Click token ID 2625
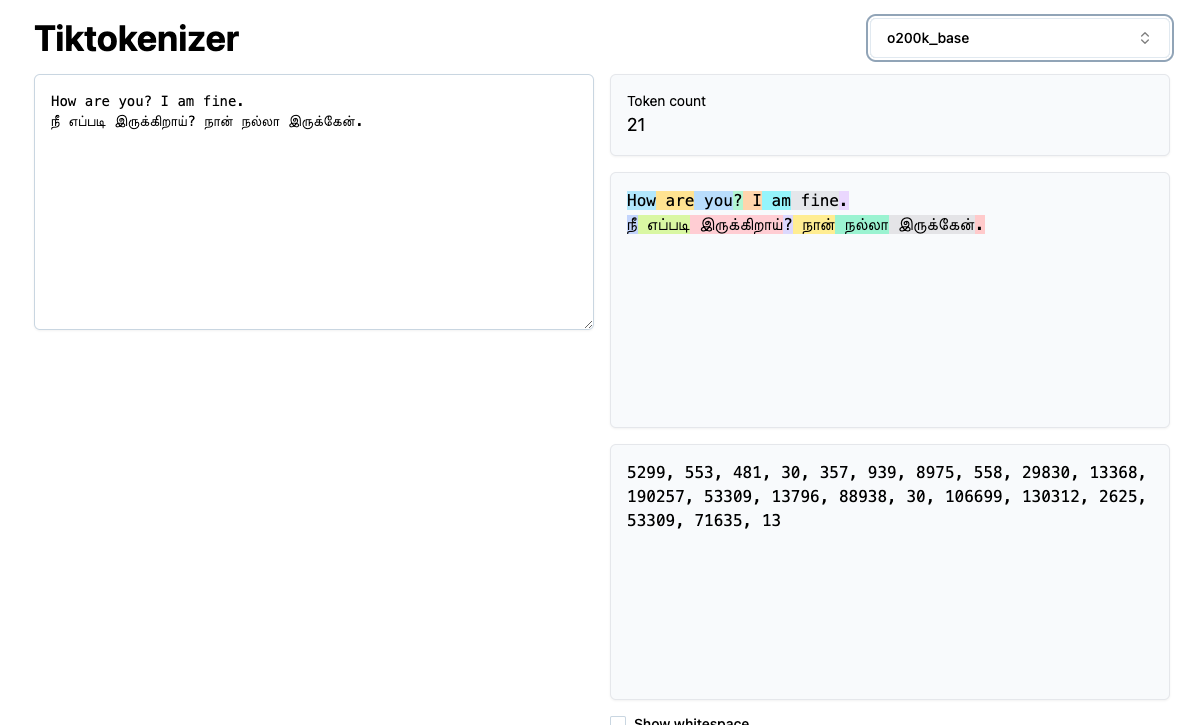 [1118, 497]
